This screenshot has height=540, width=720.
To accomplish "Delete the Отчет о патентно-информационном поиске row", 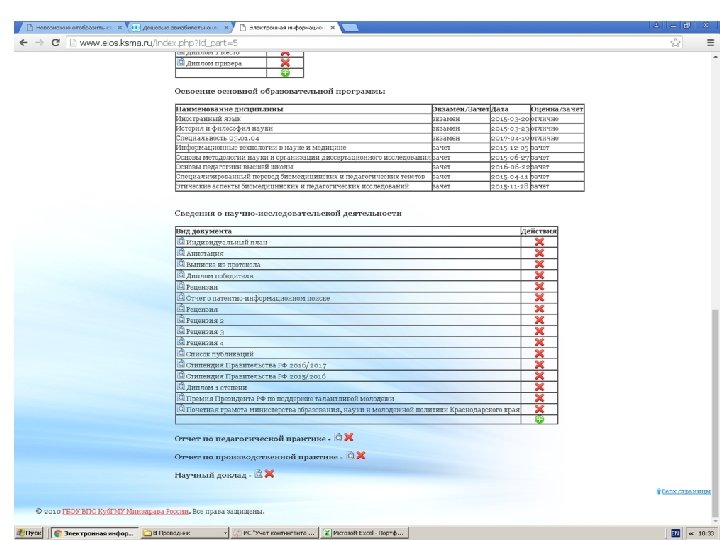I will (x=539, y=298).
